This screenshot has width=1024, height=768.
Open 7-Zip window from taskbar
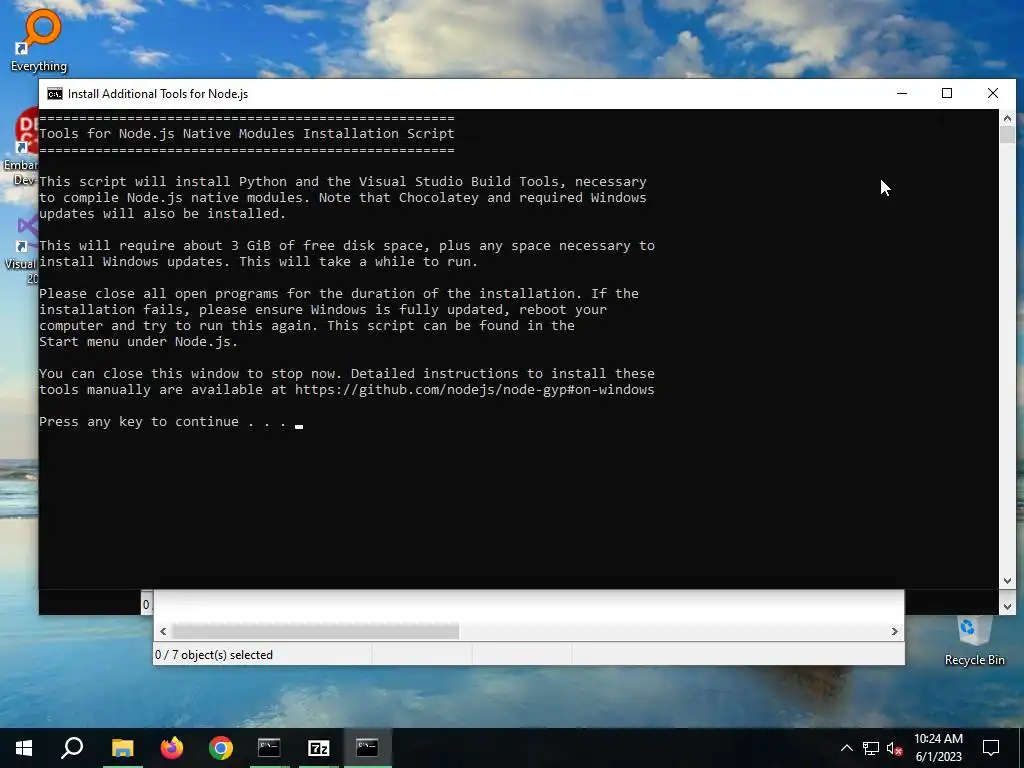click(318, 748)
